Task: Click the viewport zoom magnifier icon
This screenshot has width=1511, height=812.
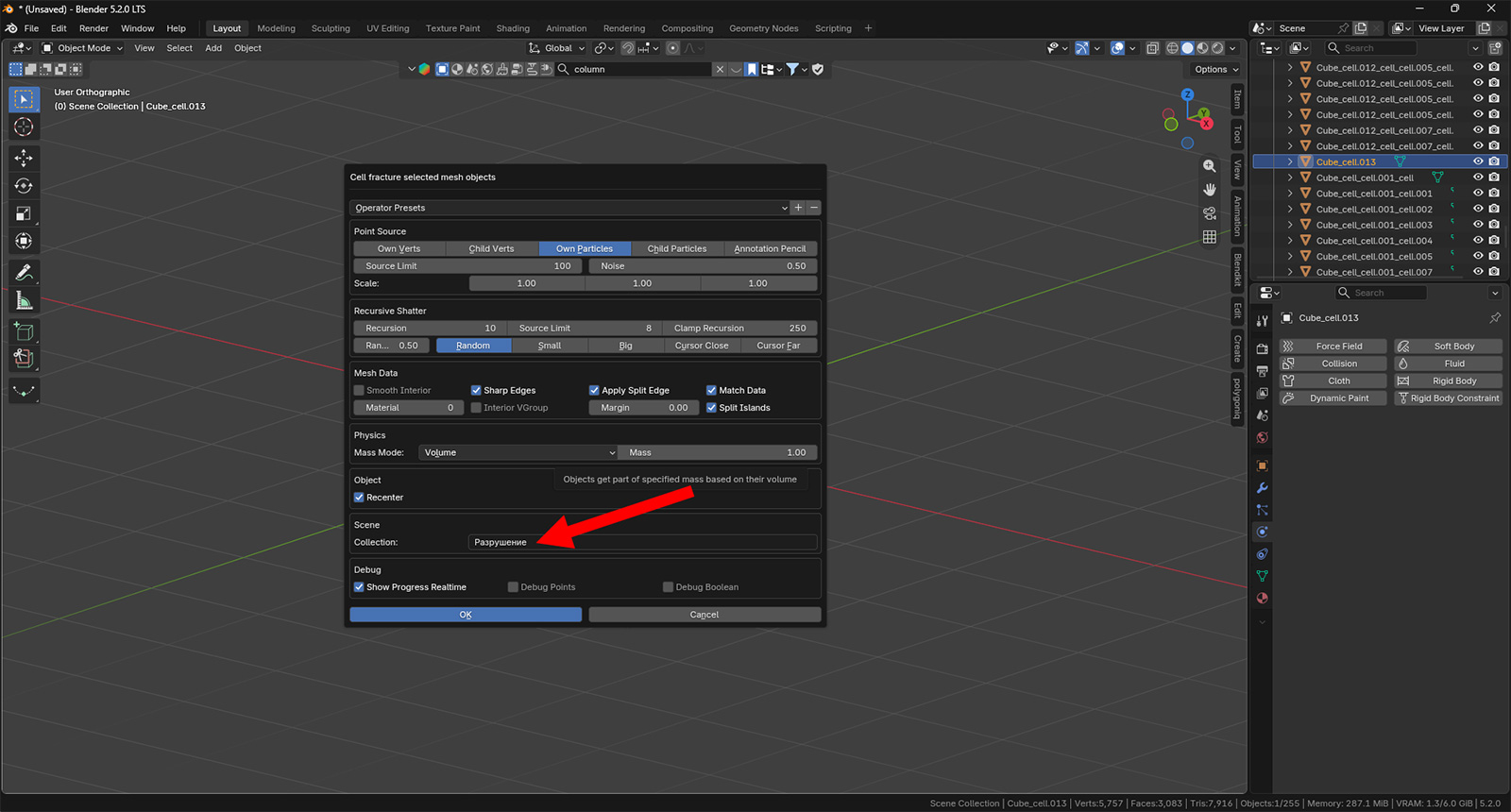Action: coord(1210,166)
